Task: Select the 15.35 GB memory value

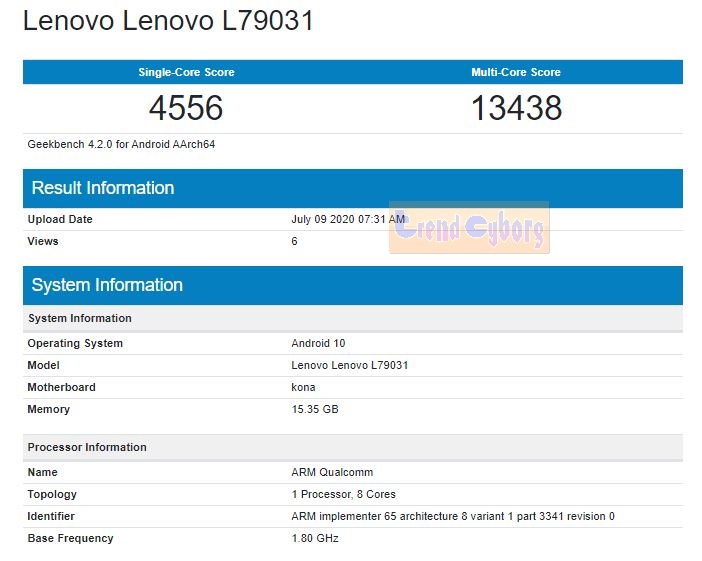Action: [315, 409]
